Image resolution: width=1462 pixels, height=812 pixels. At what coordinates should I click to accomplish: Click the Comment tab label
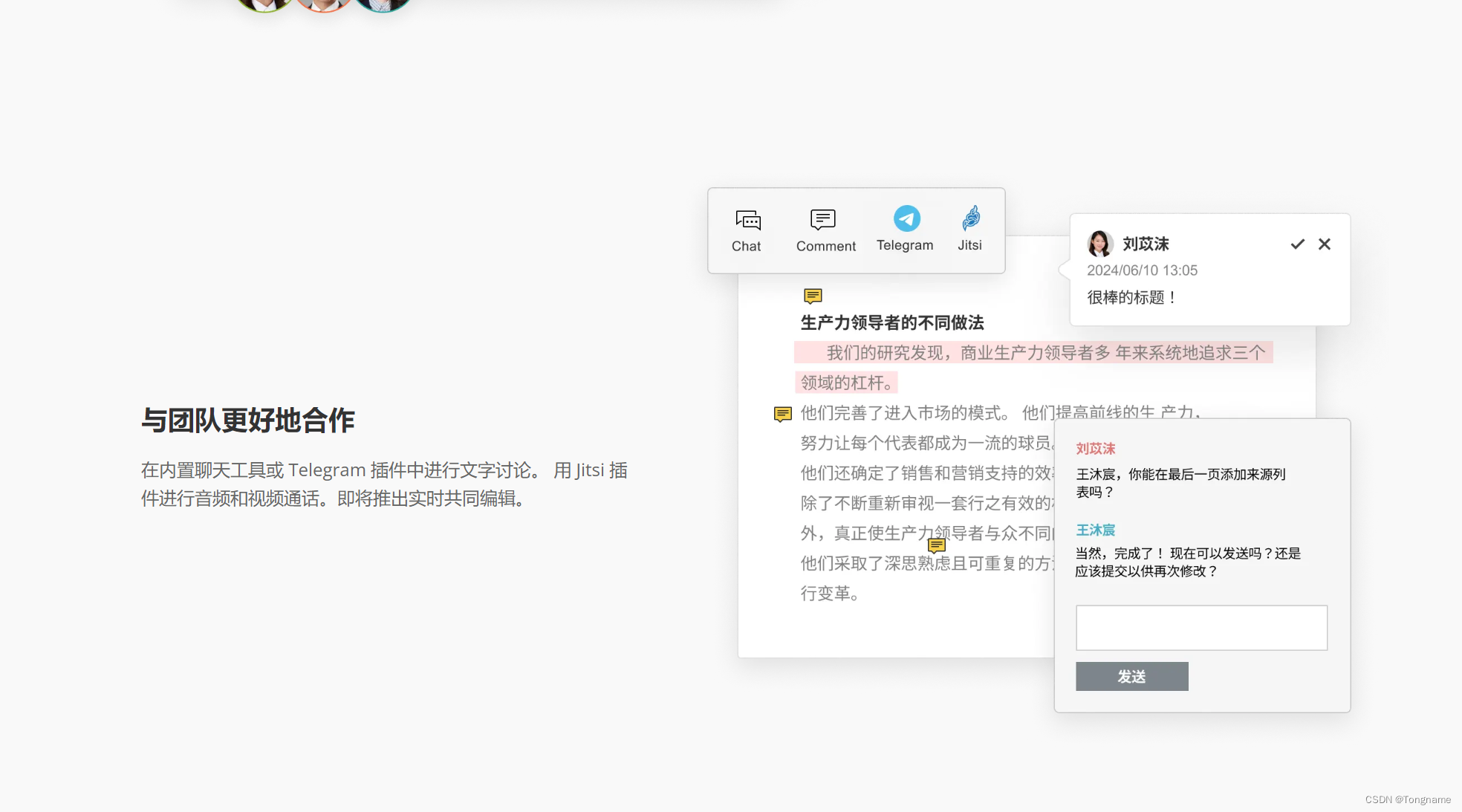[825, 245]
